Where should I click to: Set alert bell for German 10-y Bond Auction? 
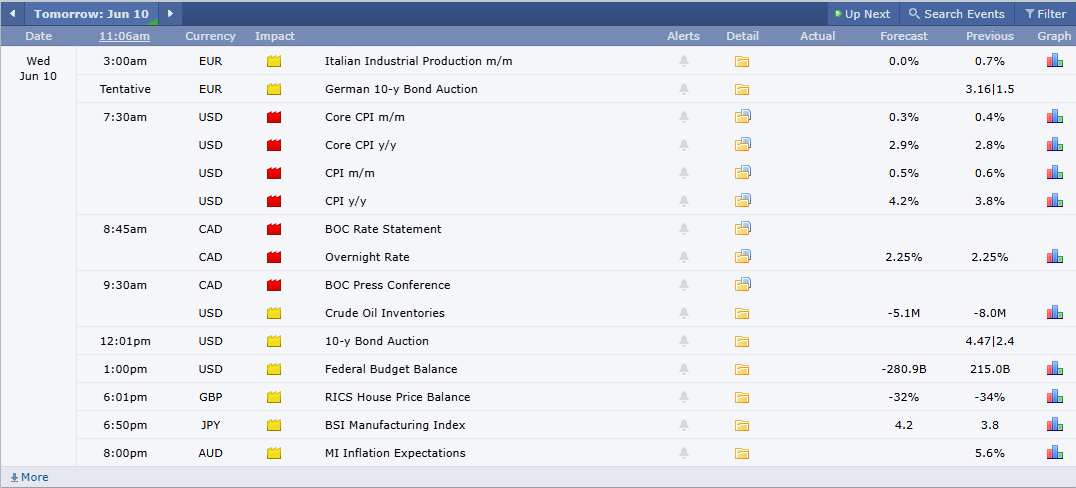[683, 89]
